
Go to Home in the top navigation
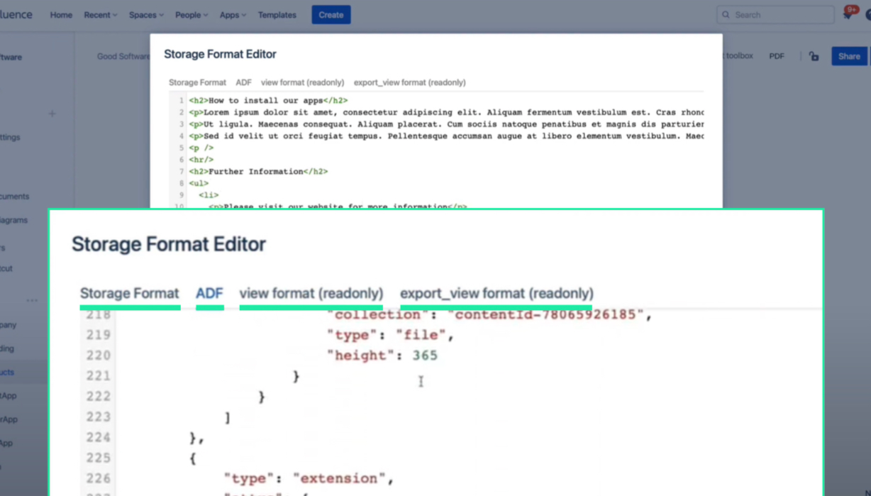click(x=61, y=15)
